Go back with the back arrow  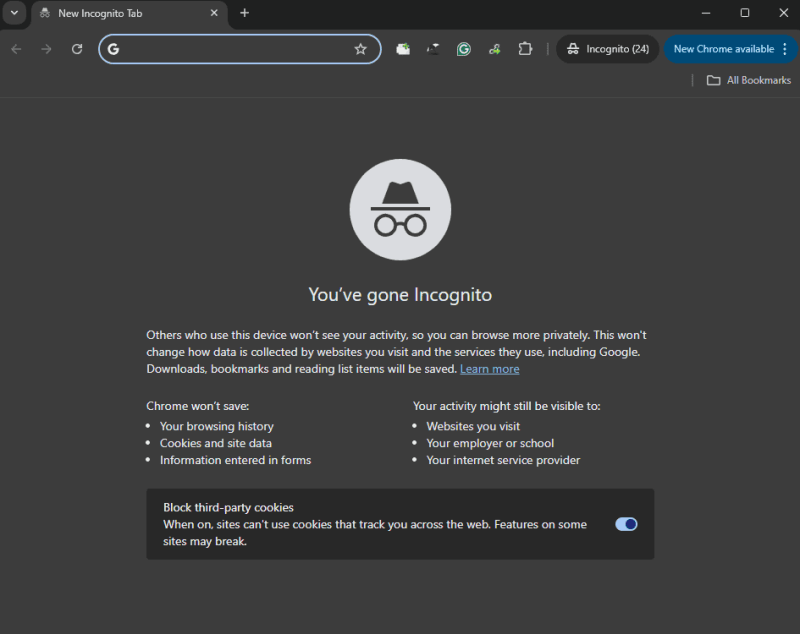pyautogui.click(x=16, y=49)
